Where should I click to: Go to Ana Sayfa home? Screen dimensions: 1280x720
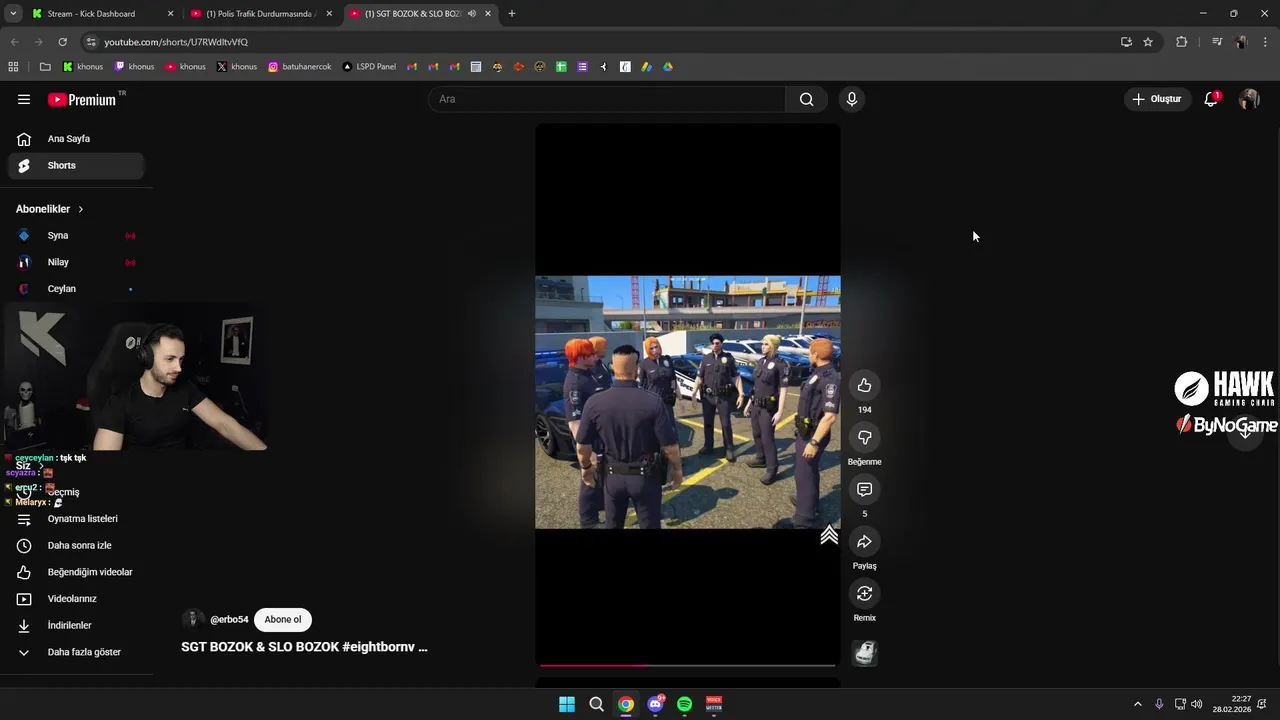pos(76,139)
